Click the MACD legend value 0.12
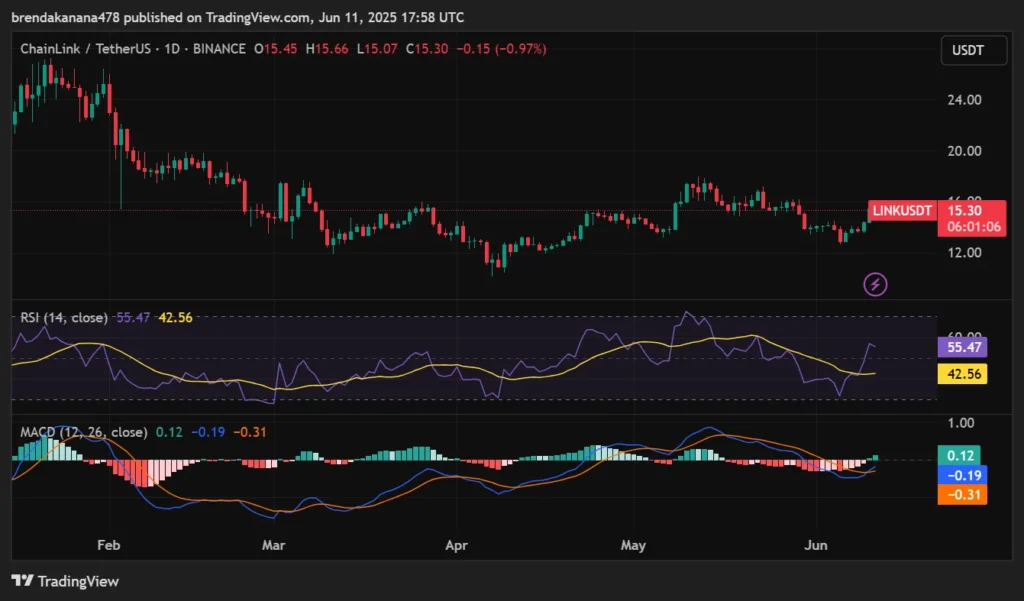 (169, 432)
